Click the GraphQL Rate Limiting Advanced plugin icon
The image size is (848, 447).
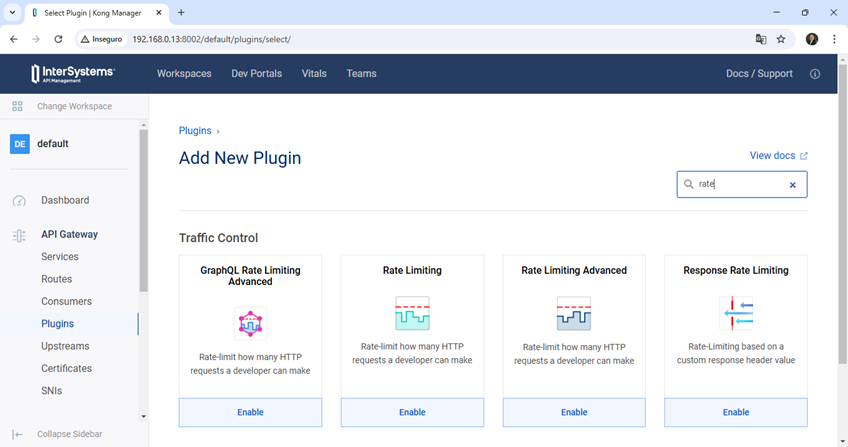[x=250, y=323]
